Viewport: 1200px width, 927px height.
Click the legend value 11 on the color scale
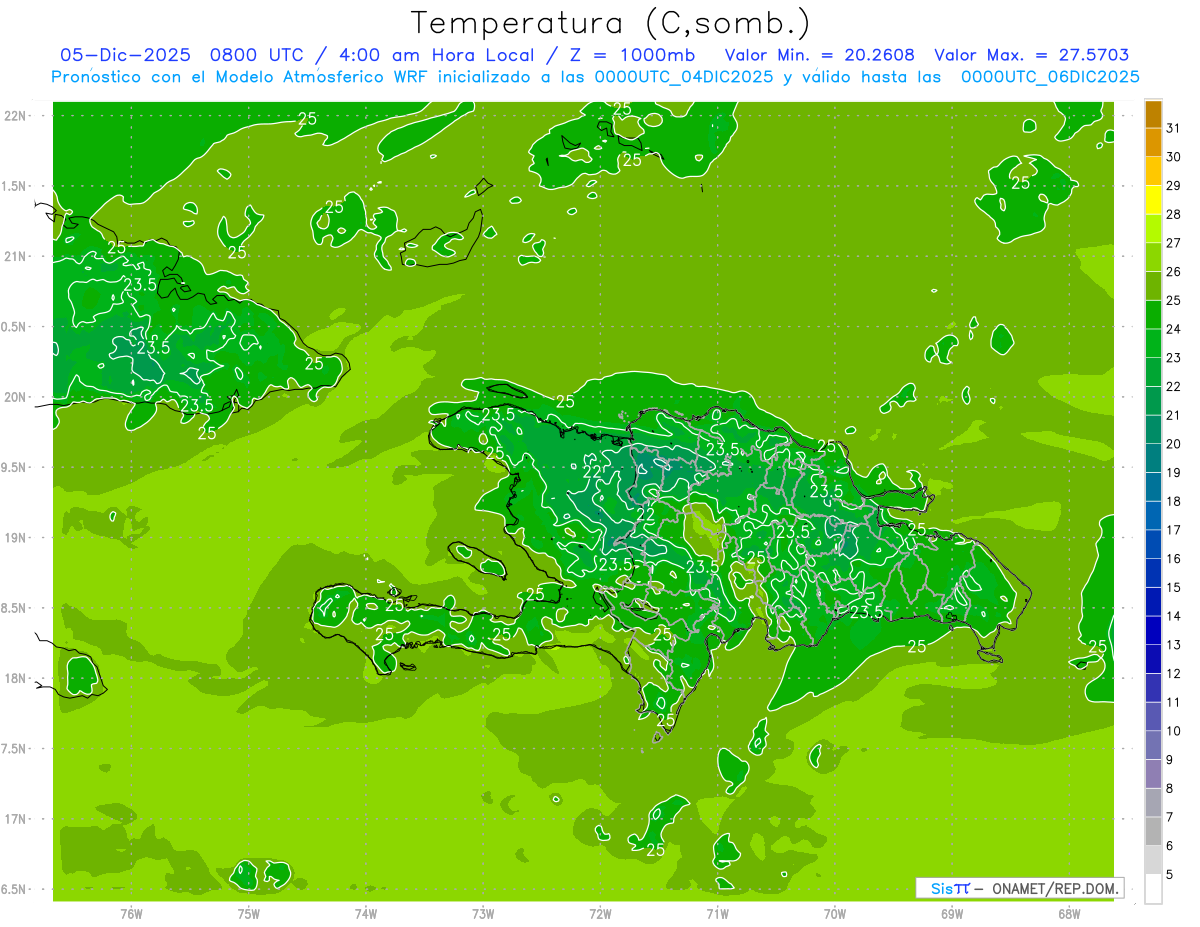point(1173,702)
